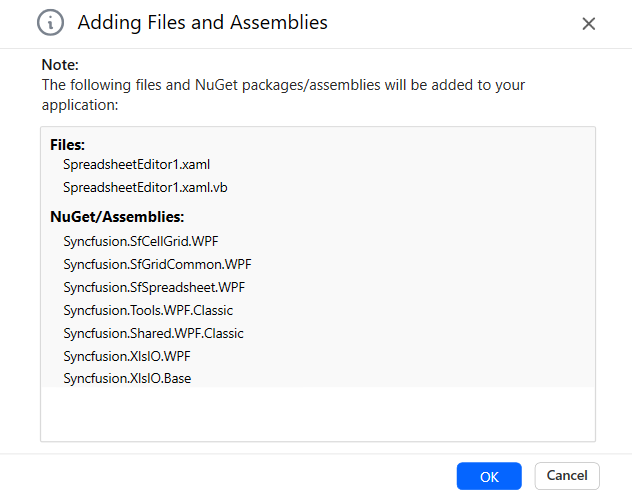Select Syncfusion.XlsIO.WPF assembly entry
The image size is (632, 493).
point(127,356)
